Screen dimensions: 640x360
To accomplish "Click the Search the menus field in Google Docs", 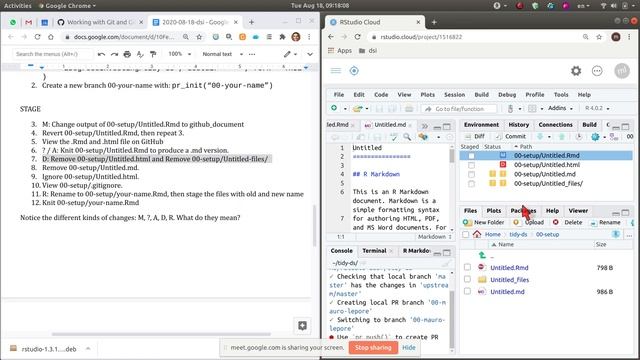I will (x=52, y=54).
